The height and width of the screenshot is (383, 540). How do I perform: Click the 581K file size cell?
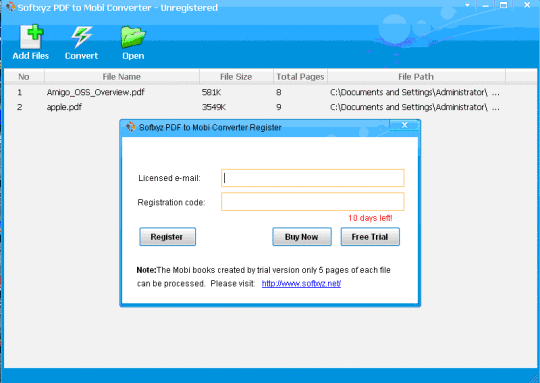coord(211,92)
